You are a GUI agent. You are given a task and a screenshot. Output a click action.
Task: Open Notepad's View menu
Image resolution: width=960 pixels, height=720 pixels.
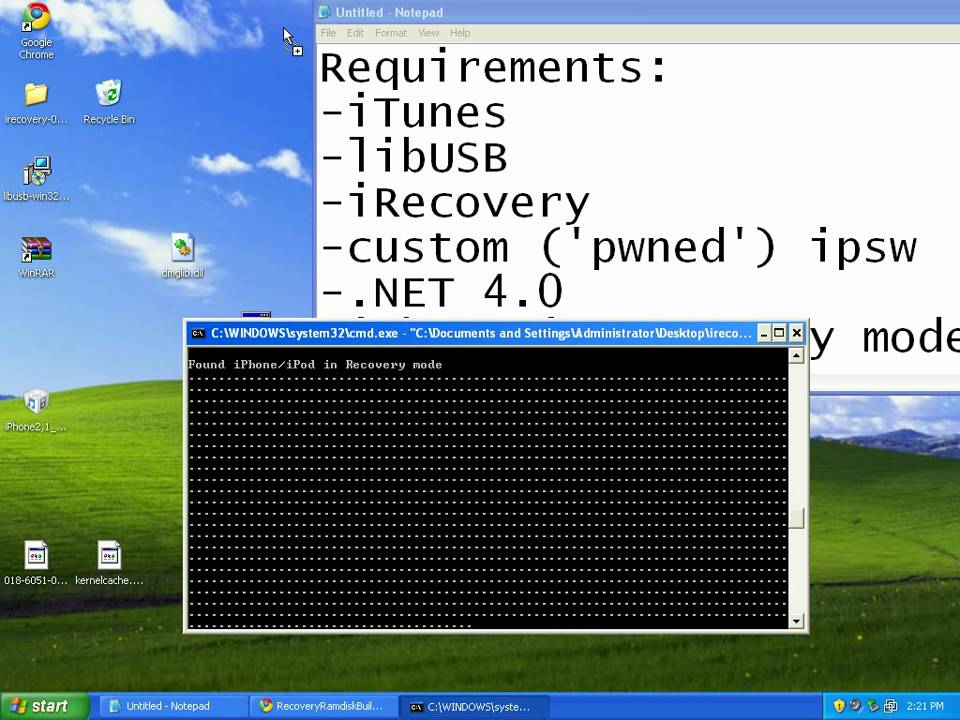(429, 33)
